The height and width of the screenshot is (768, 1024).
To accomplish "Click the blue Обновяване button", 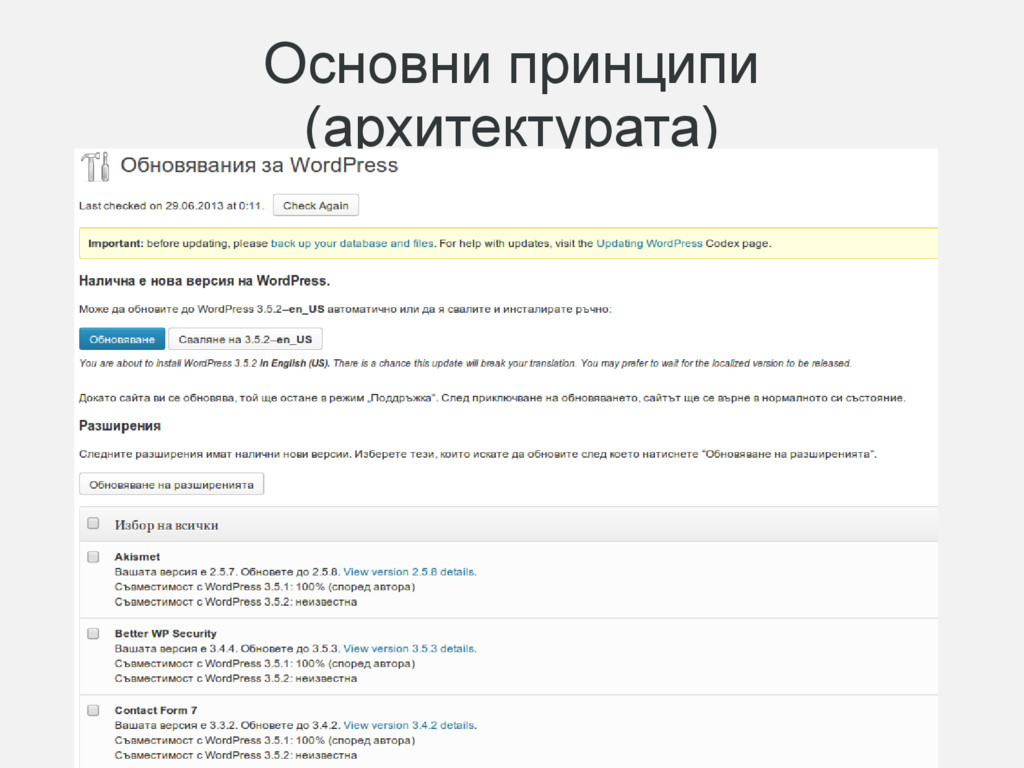I will (x=122, y=339).
